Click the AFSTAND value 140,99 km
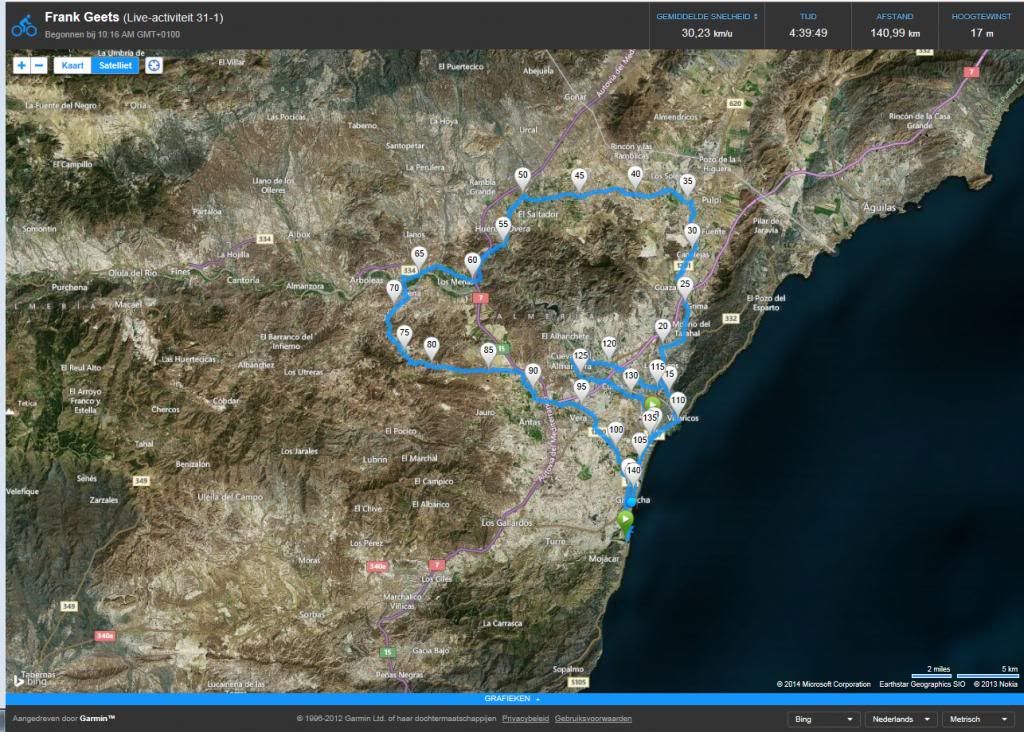 point(895,33)
